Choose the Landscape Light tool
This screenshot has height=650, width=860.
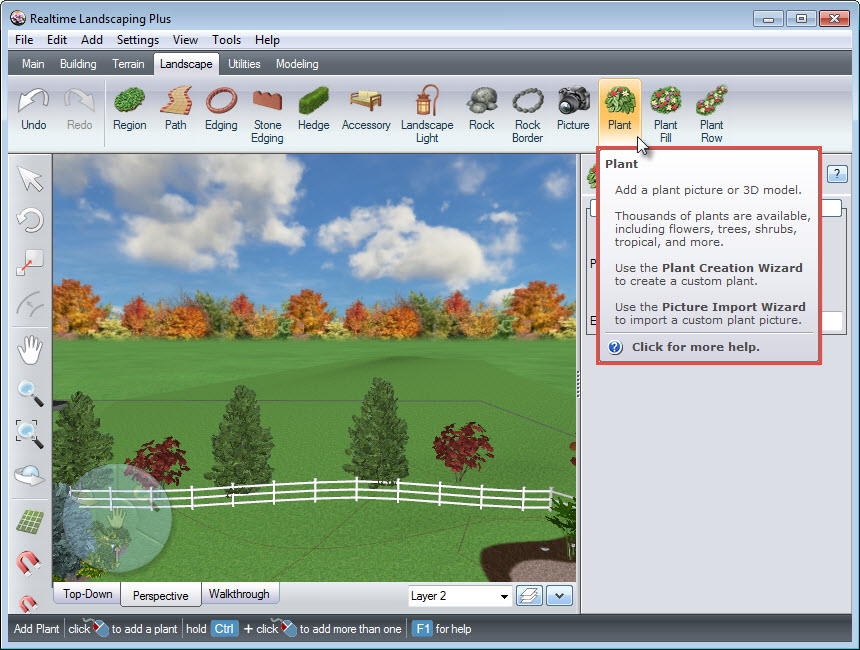click(427, 115)
